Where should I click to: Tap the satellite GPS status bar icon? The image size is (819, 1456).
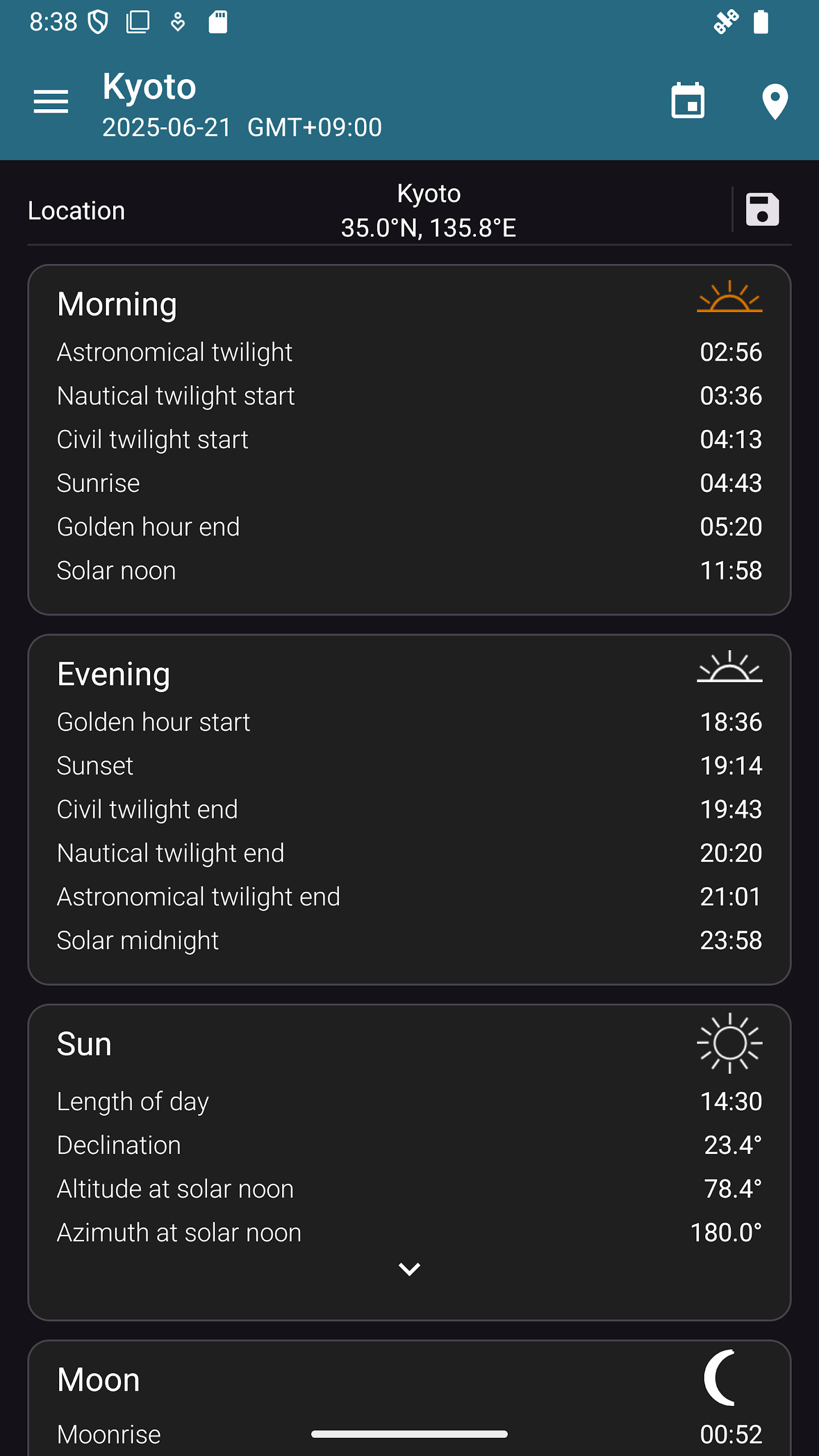coord(726,22)
